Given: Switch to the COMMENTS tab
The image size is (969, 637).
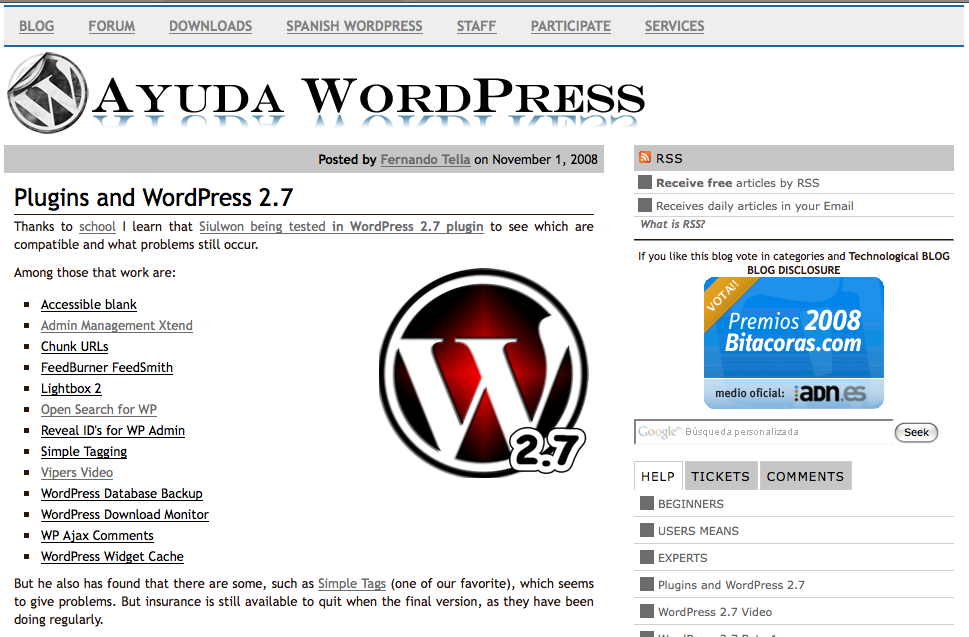Looking at the screenshot, I should coord(805,475).
